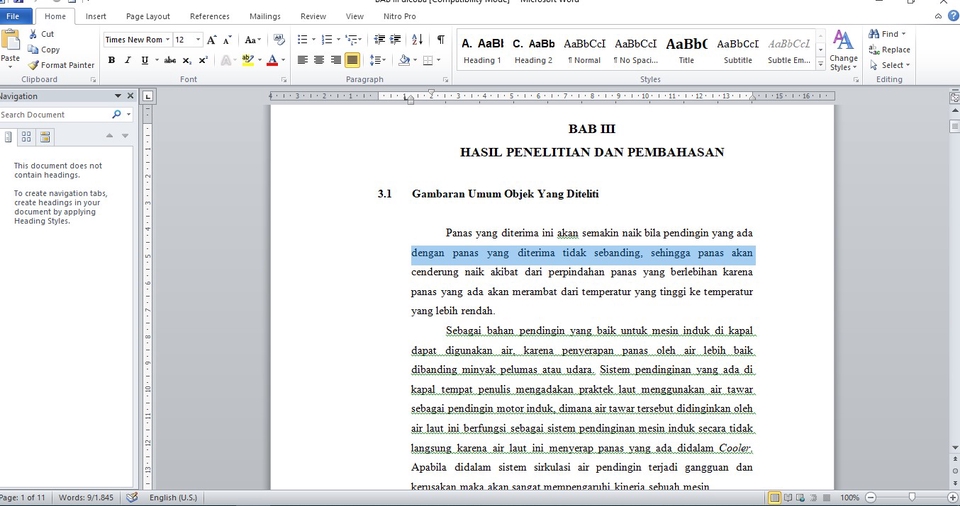The image size is (960, 506).
Task: Click font color red swatch button
Action: 272,60
